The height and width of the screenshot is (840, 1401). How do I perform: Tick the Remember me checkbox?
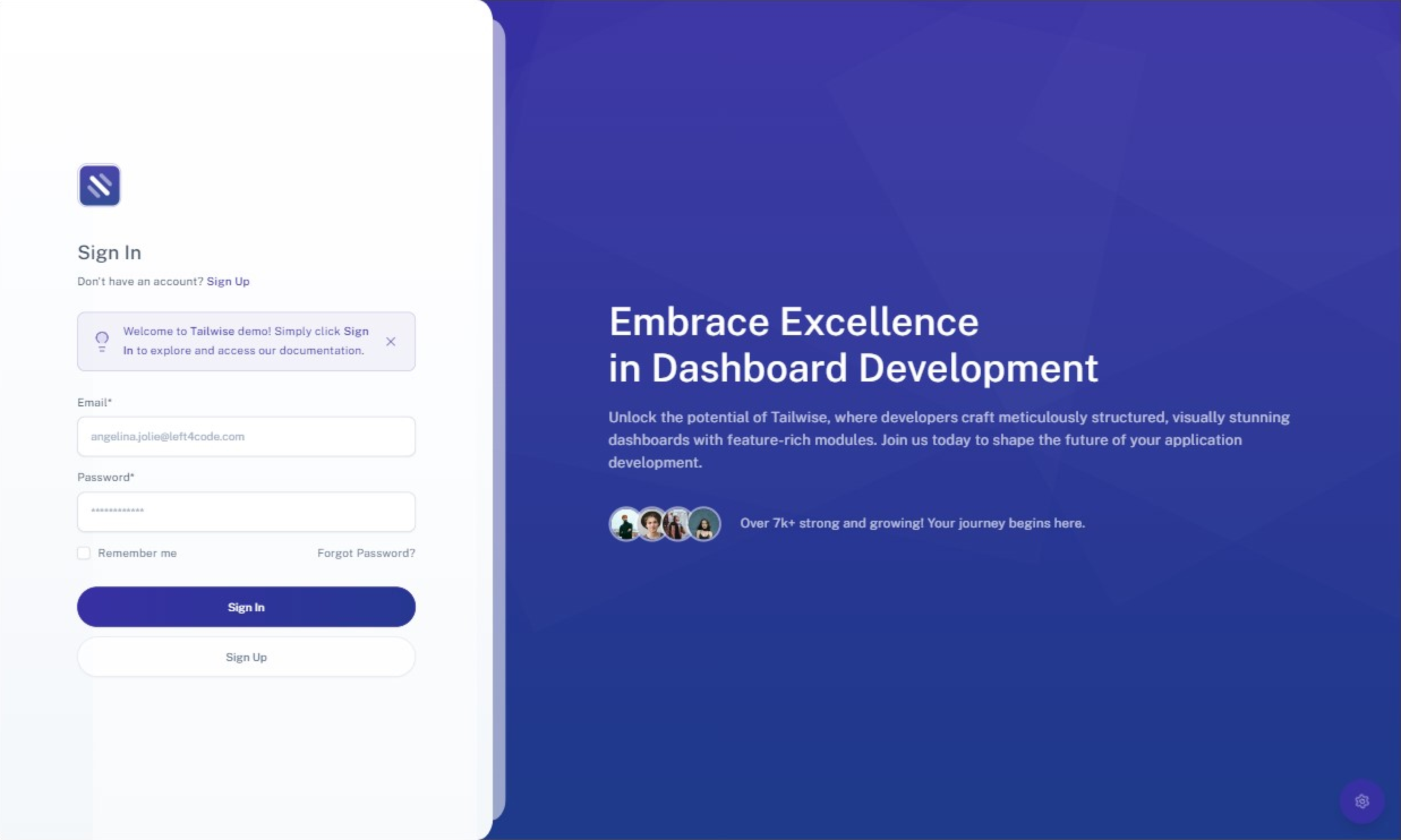click(84, 553)
